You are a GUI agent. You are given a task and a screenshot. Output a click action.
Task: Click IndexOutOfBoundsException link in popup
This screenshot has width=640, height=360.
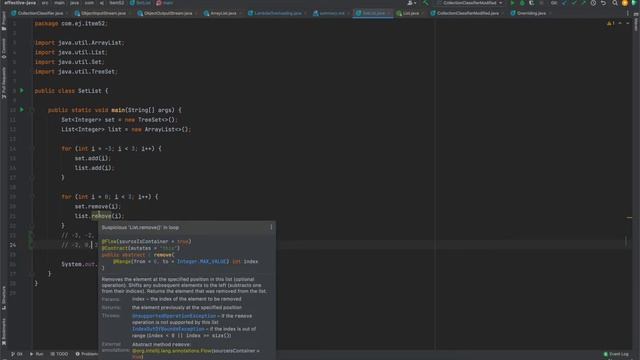coord(168,329)
